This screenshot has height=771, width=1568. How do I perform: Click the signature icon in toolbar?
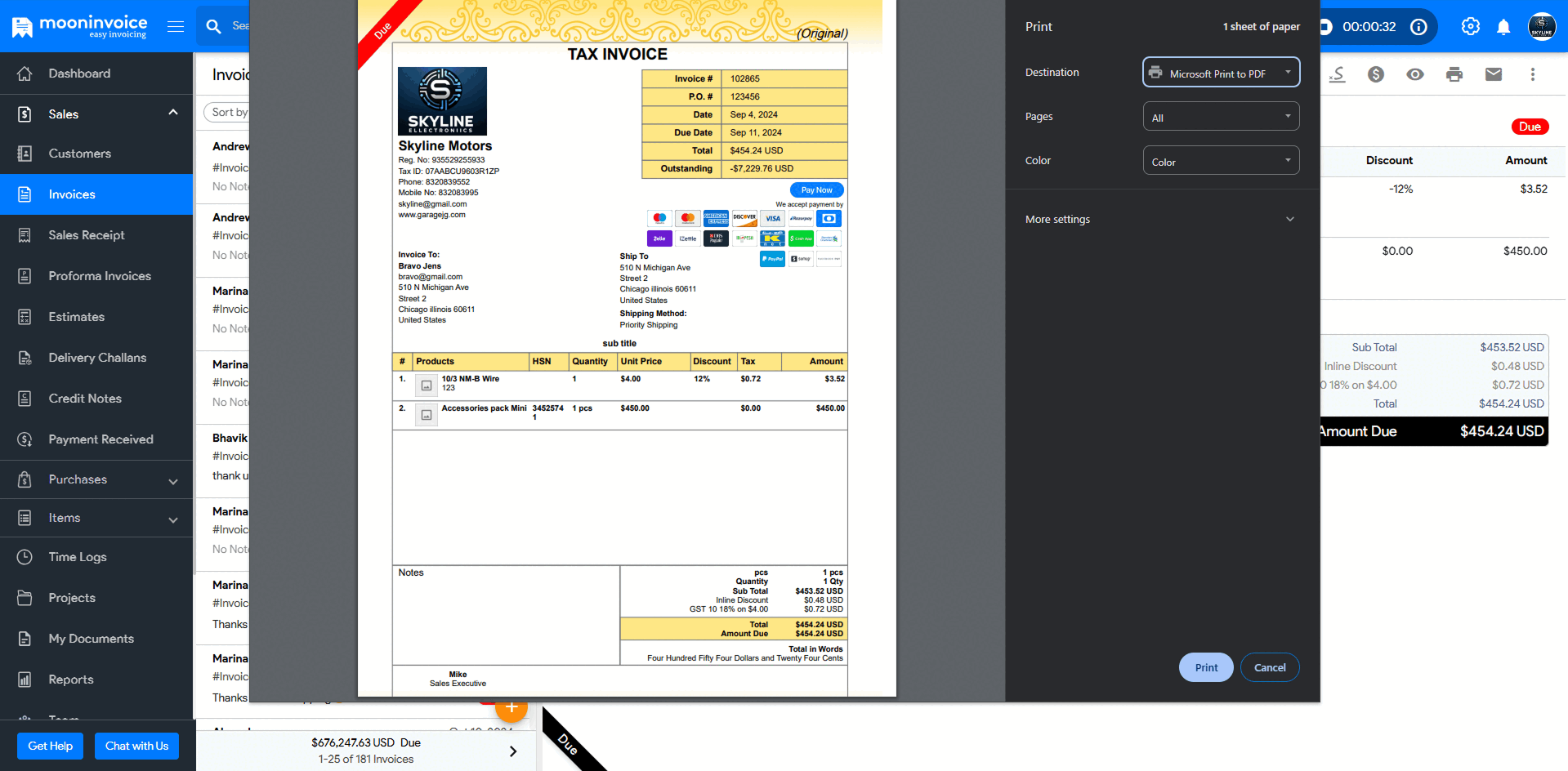(1338, 74)
